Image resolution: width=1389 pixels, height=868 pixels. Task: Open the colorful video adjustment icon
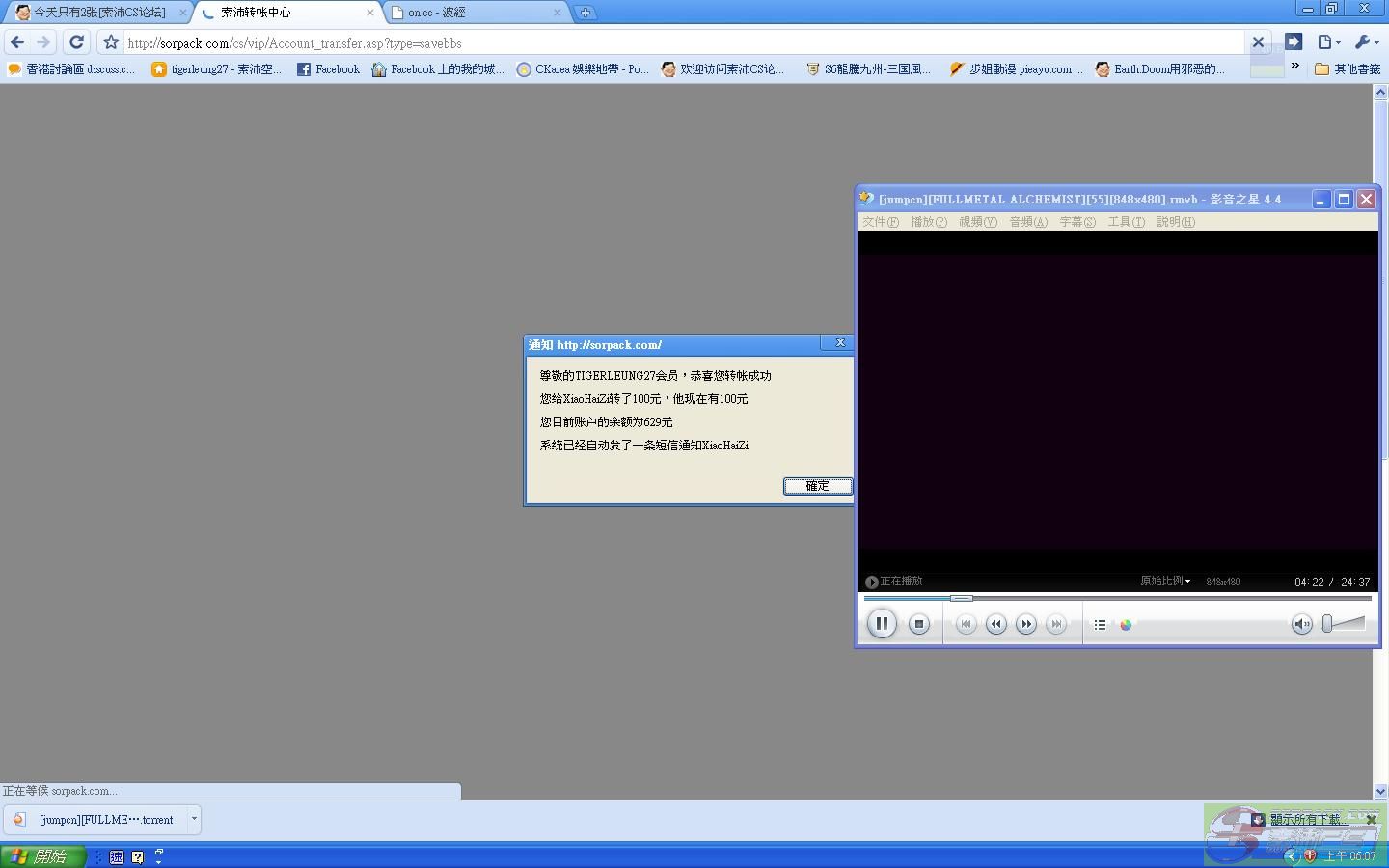(x=1126, y=625)
